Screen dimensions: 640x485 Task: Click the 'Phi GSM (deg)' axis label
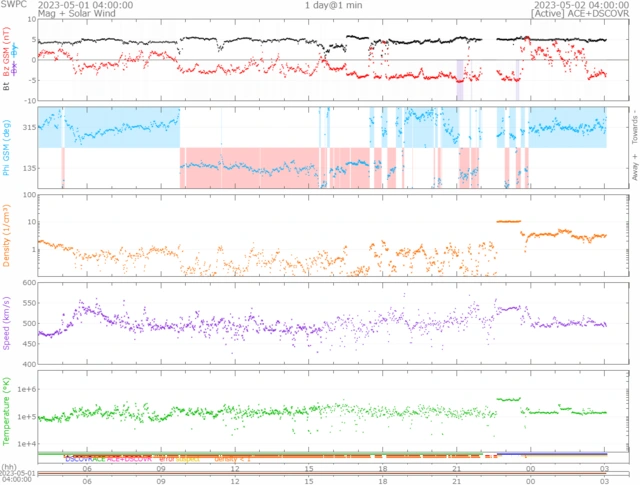click(x=6, y=147)
